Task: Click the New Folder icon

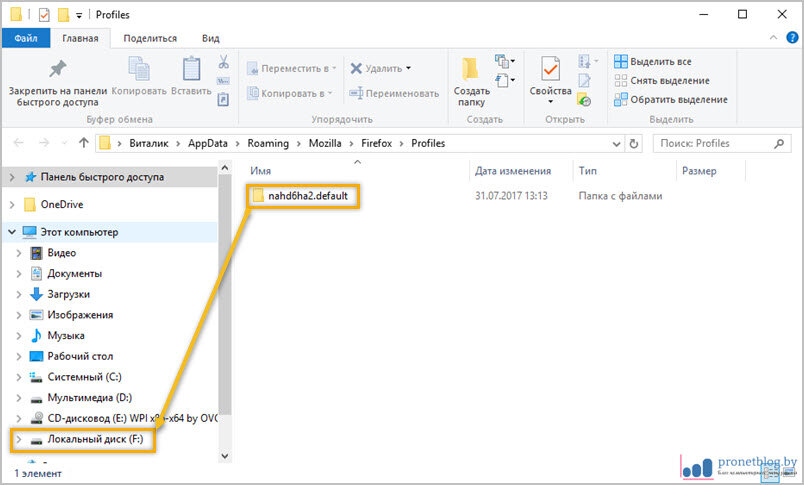Action: 471,70
